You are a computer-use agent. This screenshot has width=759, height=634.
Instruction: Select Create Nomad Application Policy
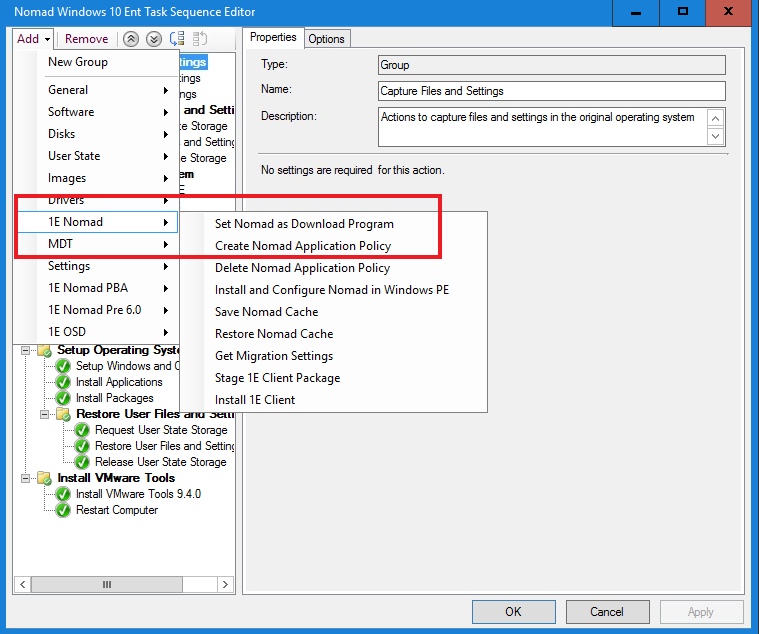point(303,246)
